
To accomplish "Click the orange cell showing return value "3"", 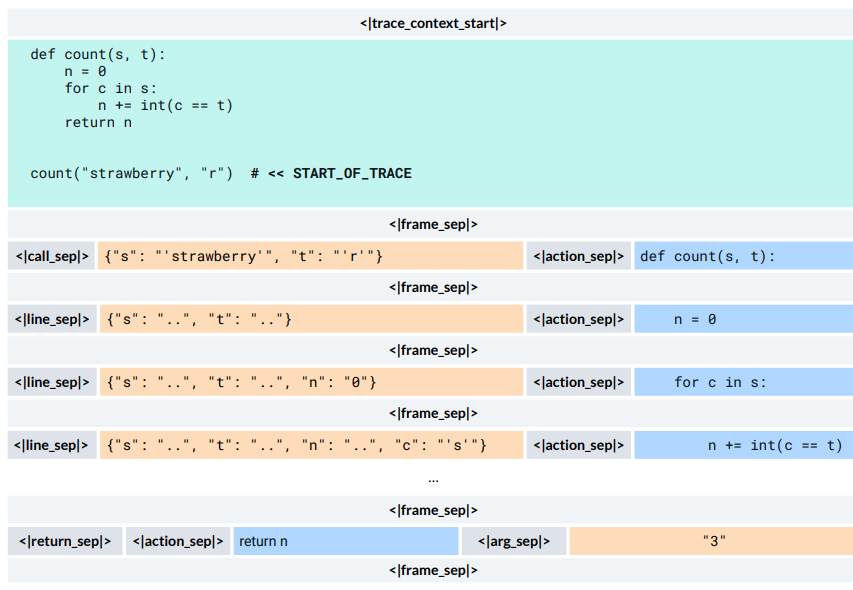I will [711, 541].
